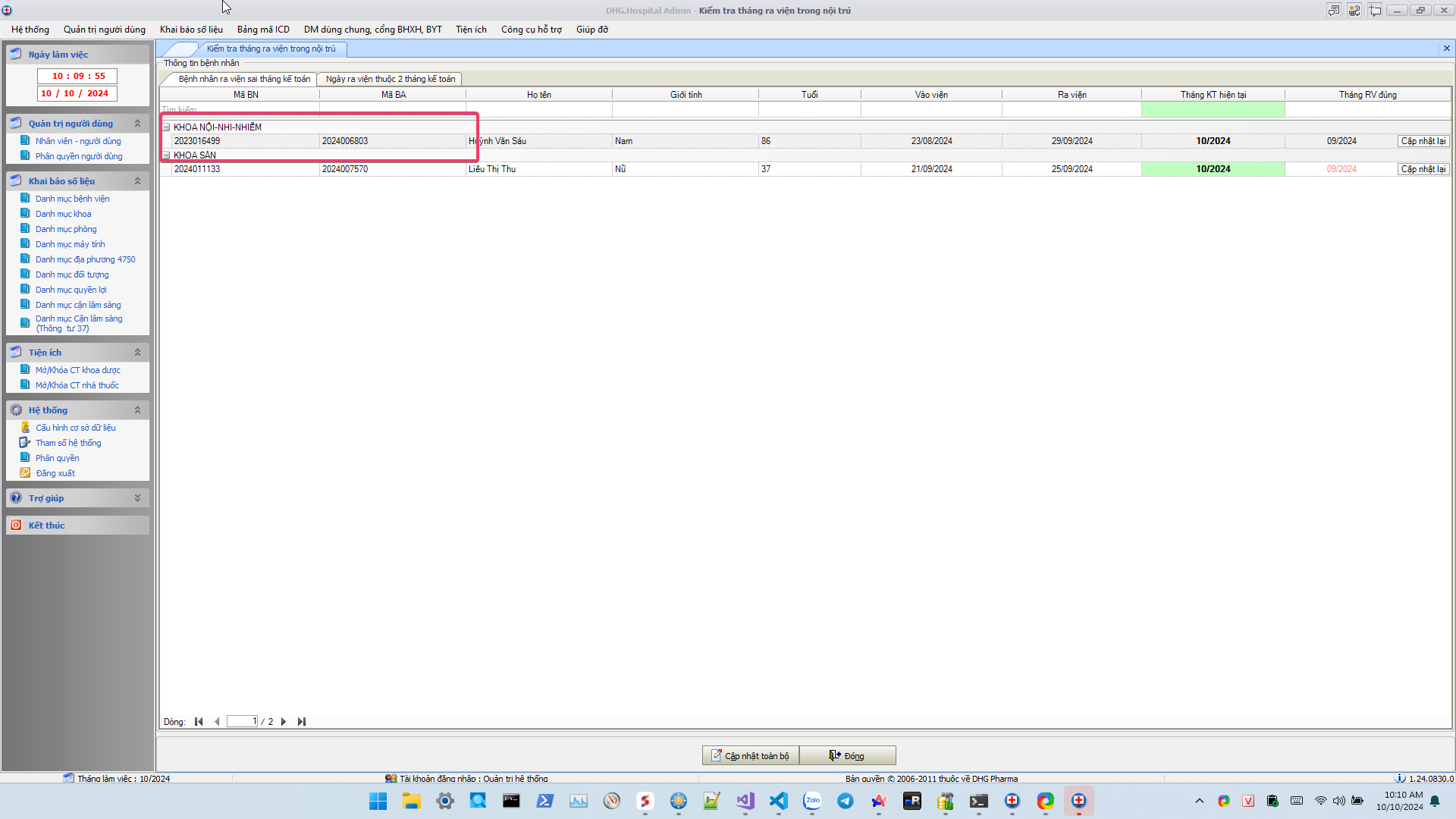This screenshot has height=819, width=1456.
Task: Go to last page in pager
Action: pyautogui.click(x=302, y=722)
